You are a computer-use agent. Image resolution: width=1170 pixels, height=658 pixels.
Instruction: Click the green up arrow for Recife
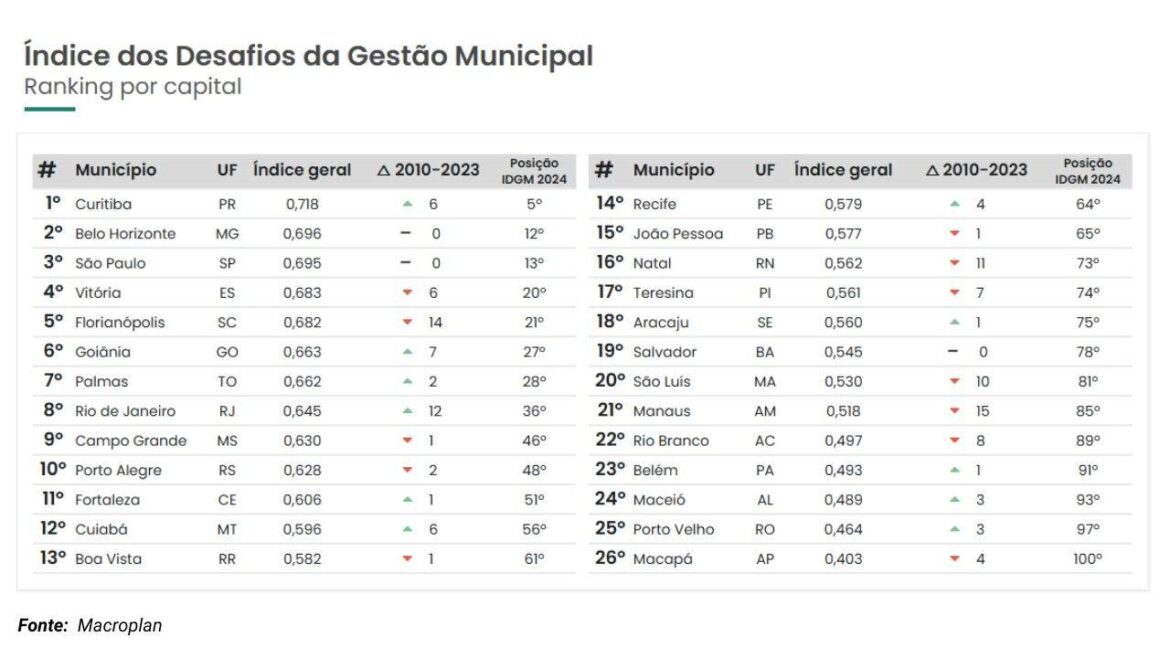click(x=954, y=204)
